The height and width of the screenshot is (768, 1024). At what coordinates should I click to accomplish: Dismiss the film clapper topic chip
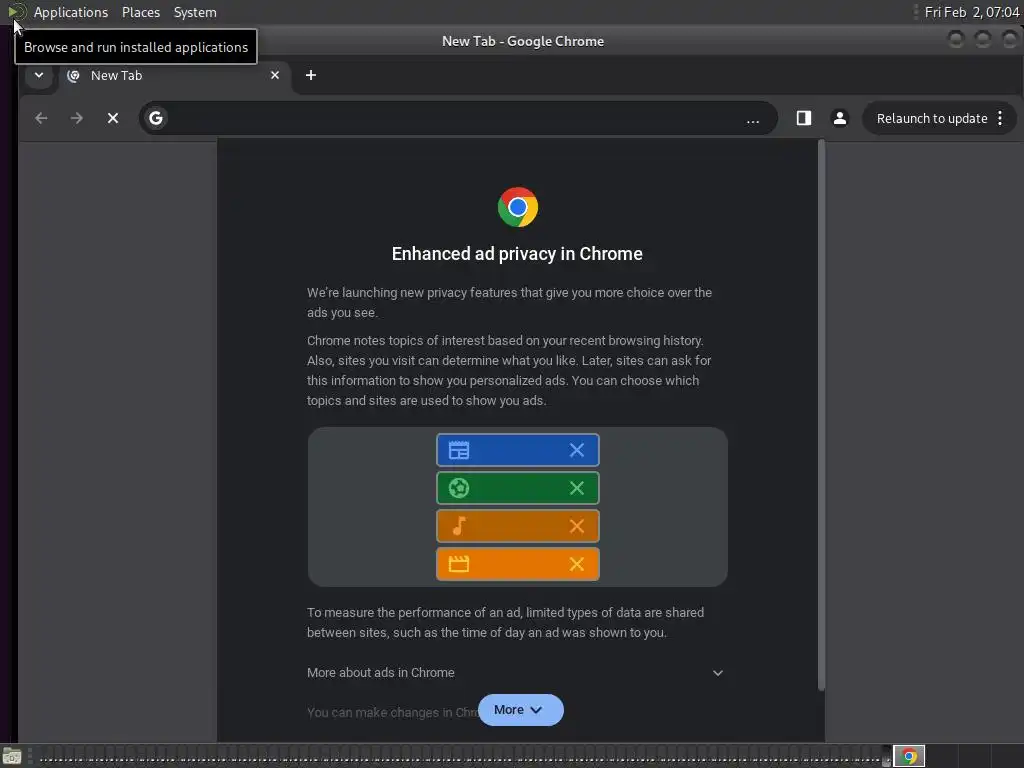point(577,564)
